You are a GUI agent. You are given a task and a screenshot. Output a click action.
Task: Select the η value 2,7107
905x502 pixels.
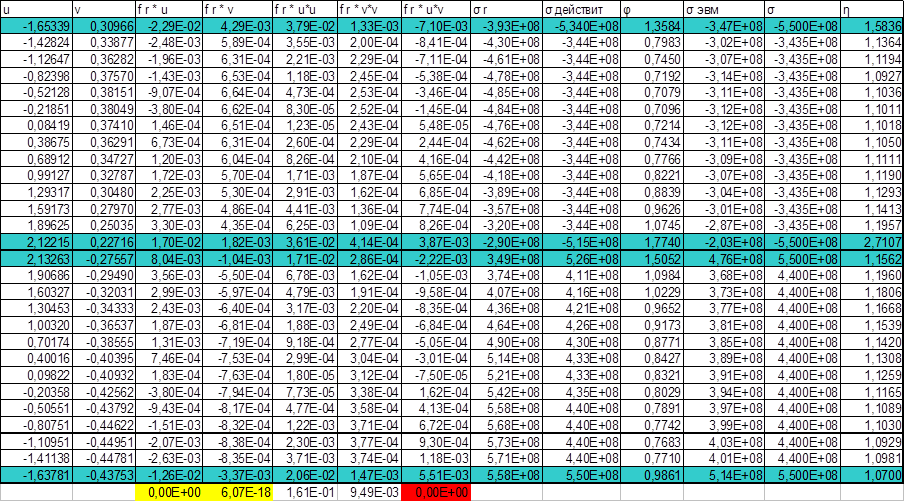872,242
